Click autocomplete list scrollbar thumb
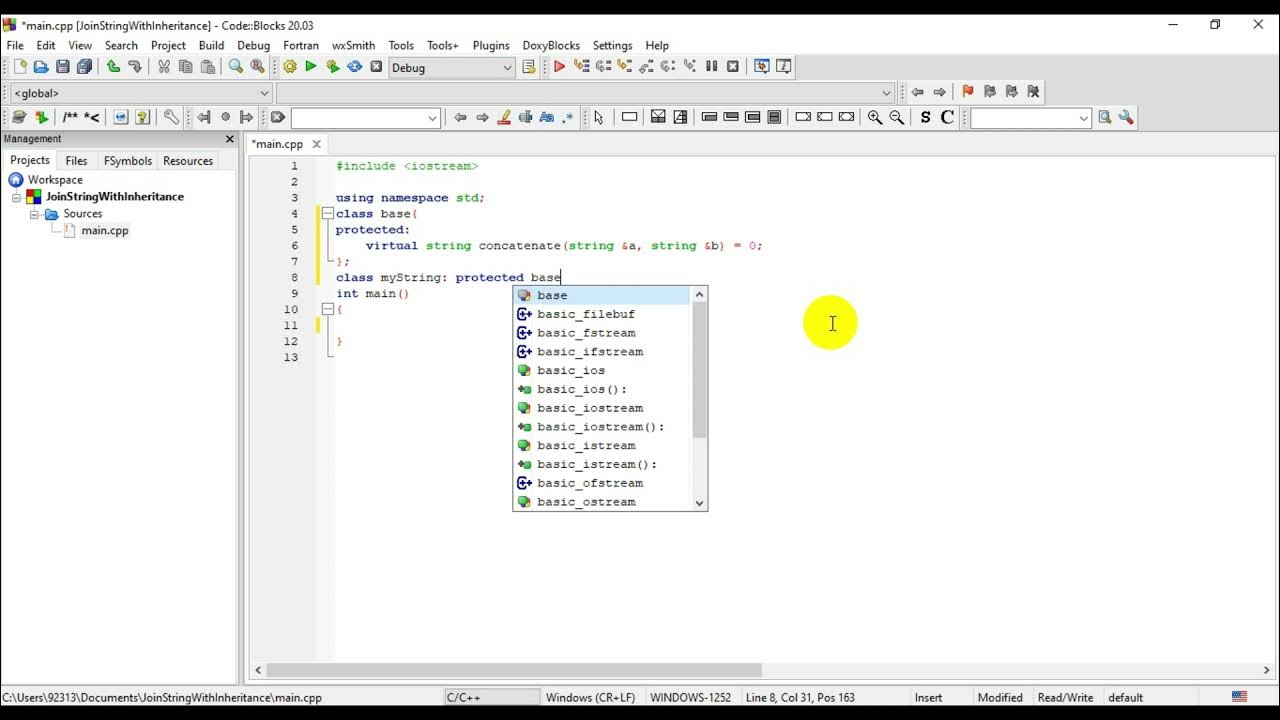1280x720 pixels. click(699, 369)
